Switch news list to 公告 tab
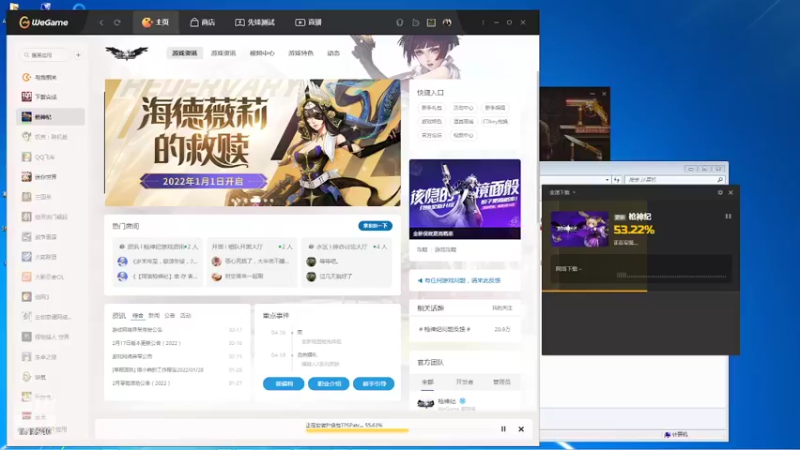 coord(170,316)
